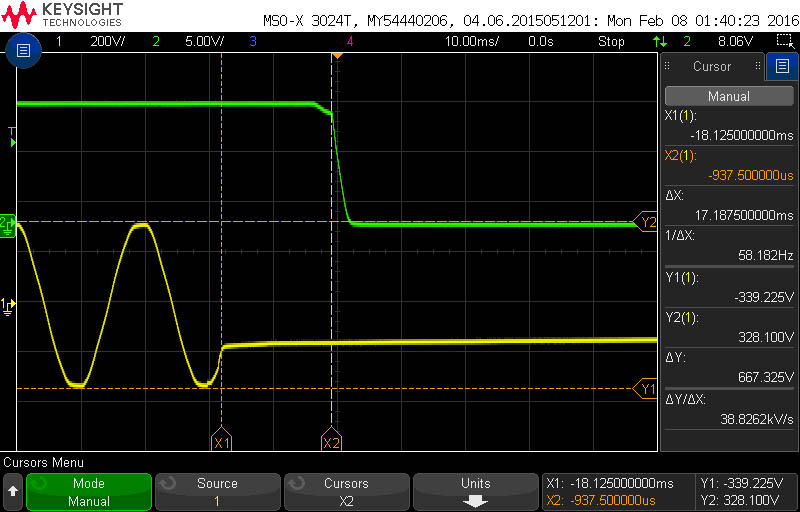Click the back arrow softkey in Cursors Menu
The image size is (800, 512).
(13, 491)
